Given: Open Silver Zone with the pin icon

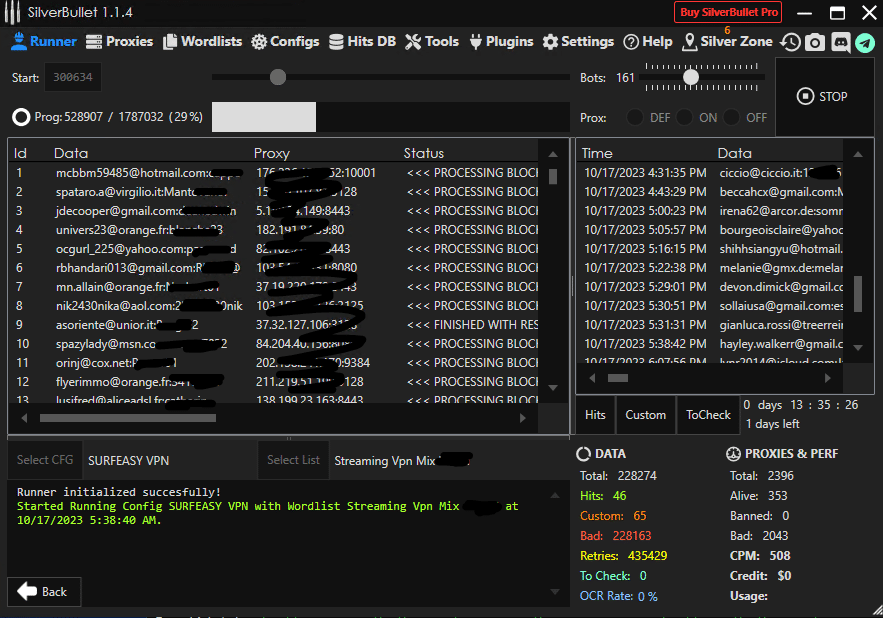Looking at the screenshot, I should point(690,42).
